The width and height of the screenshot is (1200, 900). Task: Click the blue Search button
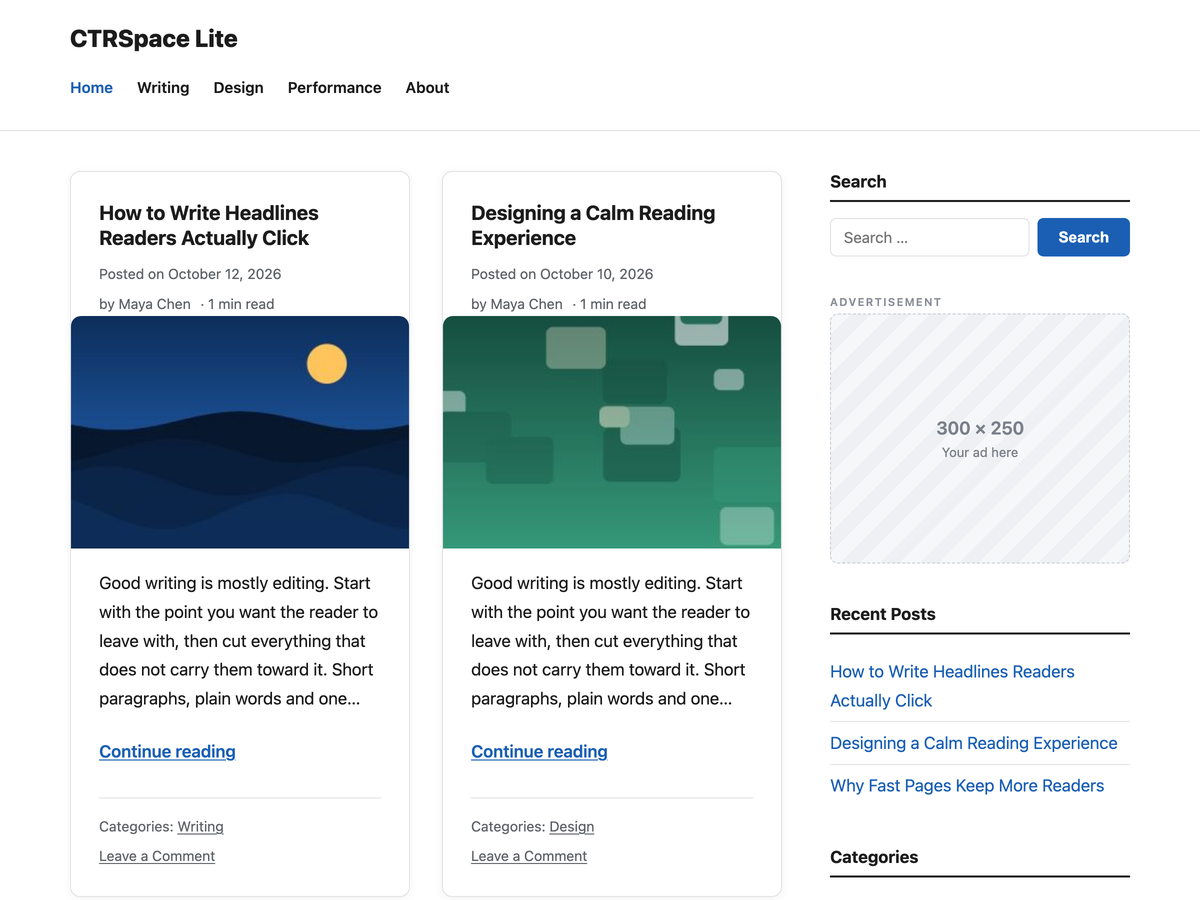point(1083,237)
